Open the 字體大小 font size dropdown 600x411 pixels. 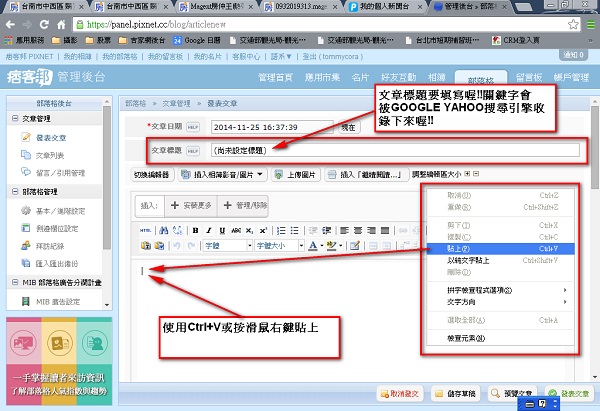click(277, 245)
